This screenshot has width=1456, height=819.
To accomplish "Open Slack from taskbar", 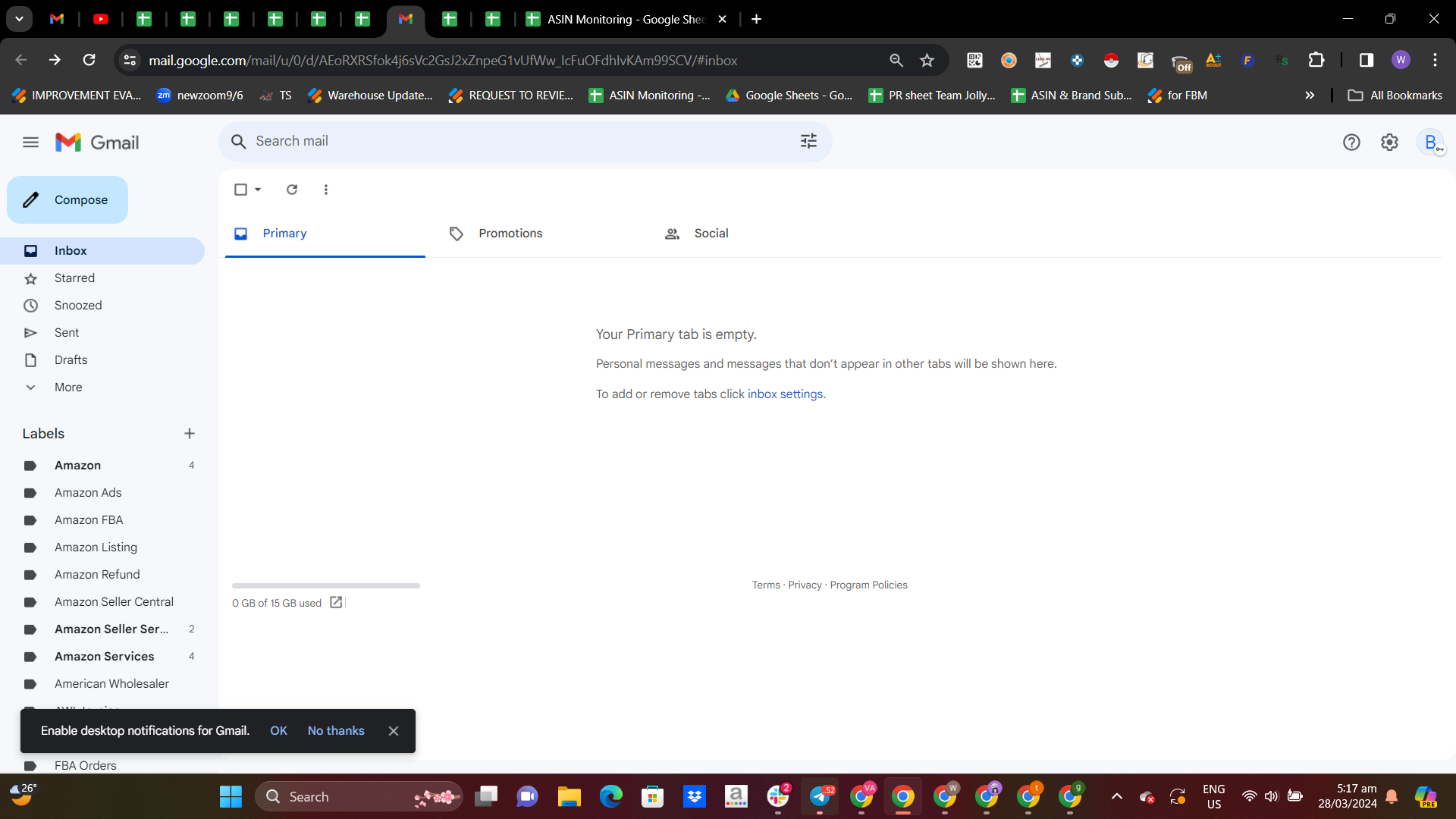I will pos(778,797).
